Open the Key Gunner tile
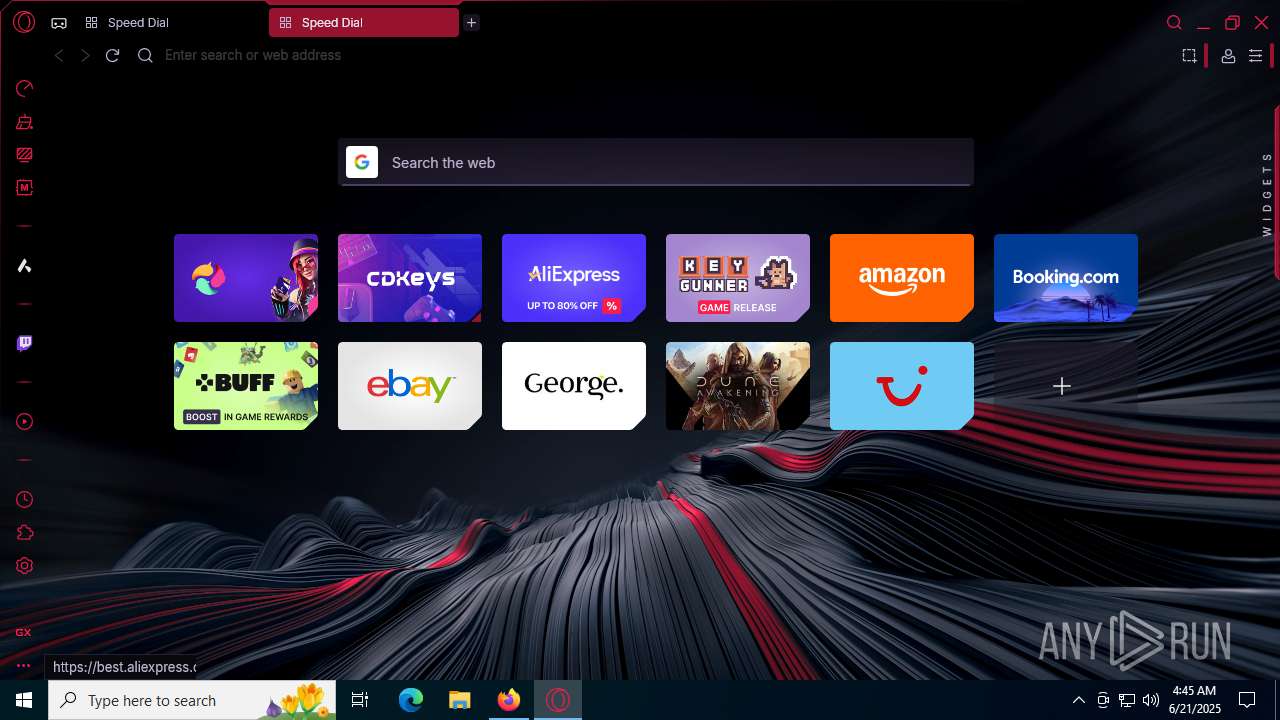This screenshot has height=720, width=1280. pyautogui.click(x=738, y=278)
